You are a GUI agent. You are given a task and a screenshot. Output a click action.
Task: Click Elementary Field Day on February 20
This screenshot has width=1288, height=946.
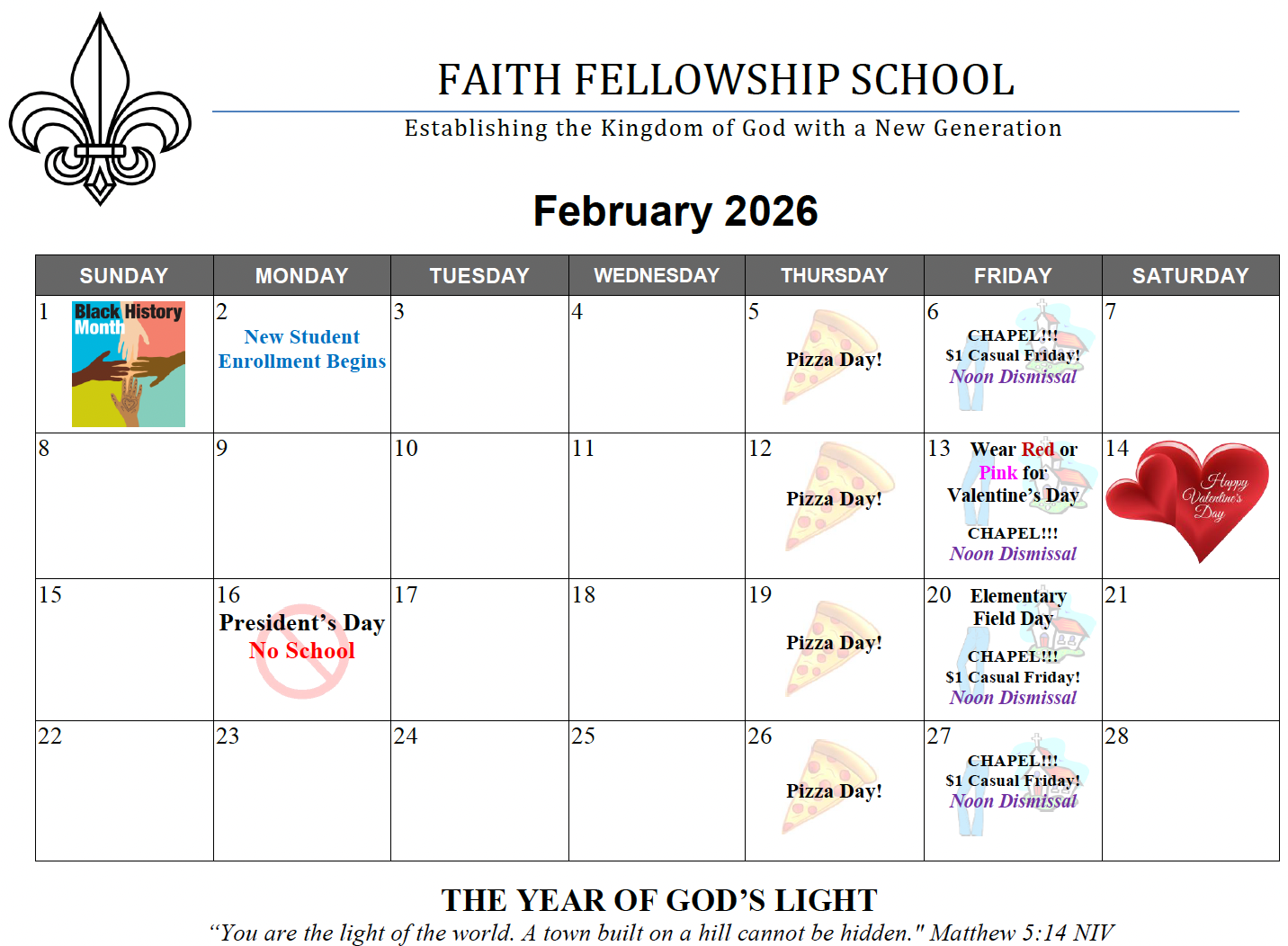click(x=1016, y=607)
